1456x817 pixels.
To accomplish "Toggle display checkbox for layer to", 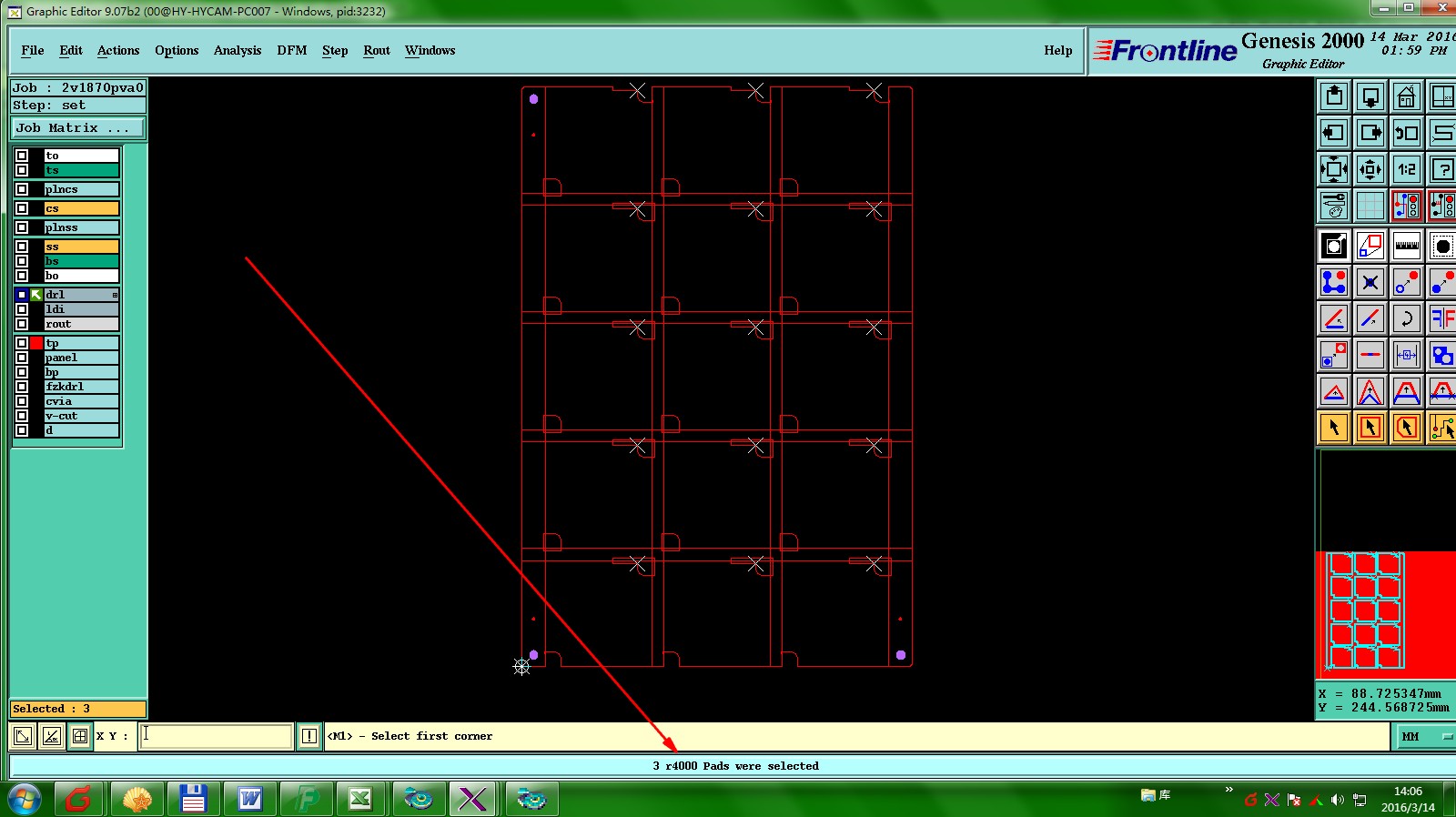I will click(x=22, y=156).
